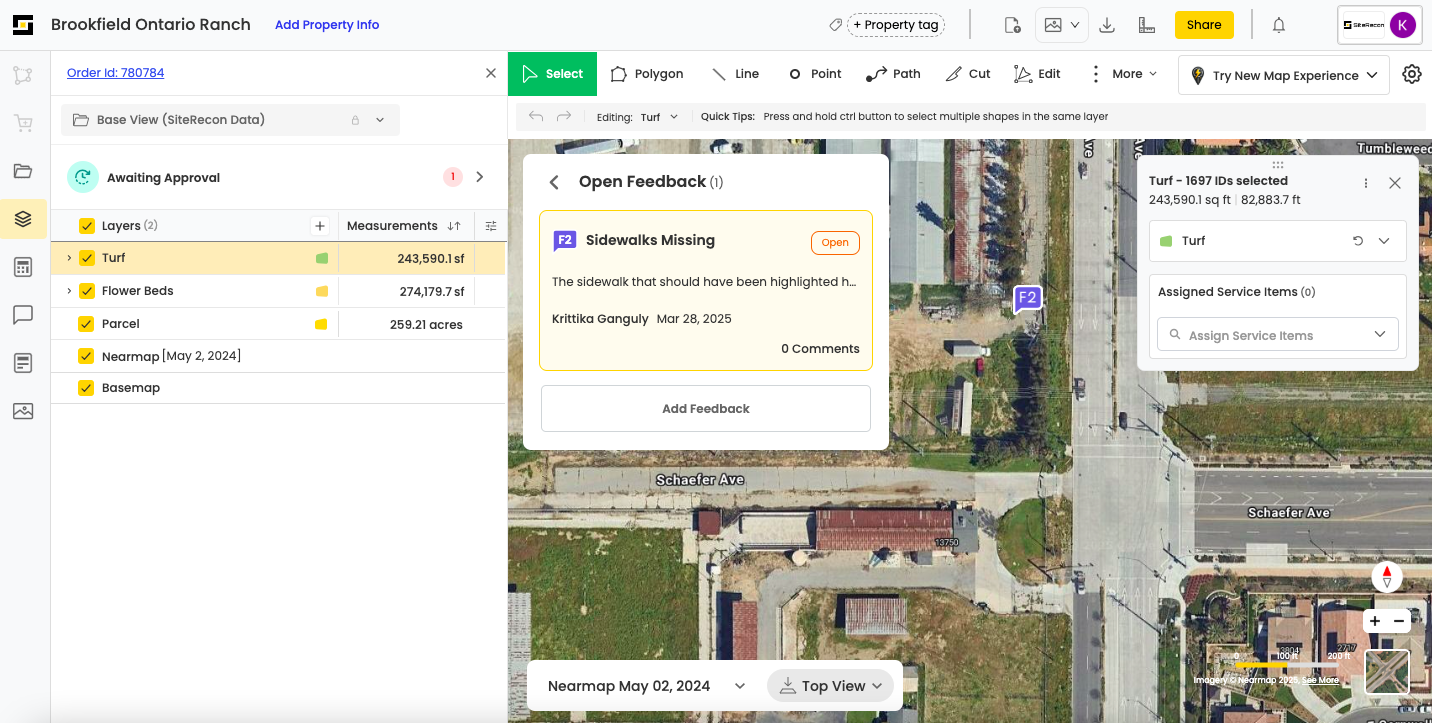
Task: Open the Order Id 780784 link
Action: tap(115, 73)
